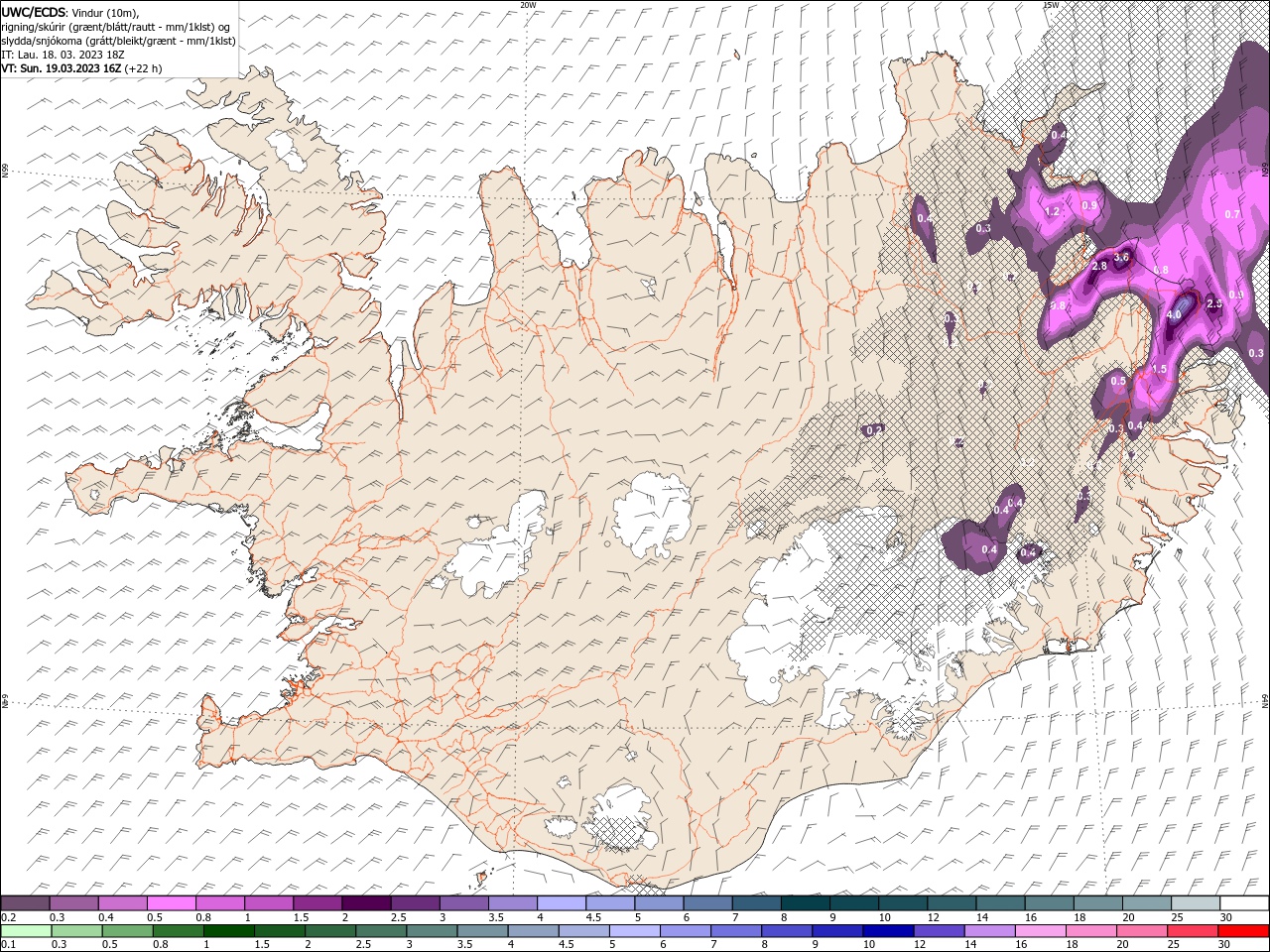The height and width of the screenshot is (952, 1270).
Task: Click the 12 label on the bottom legend row
Action: tap(919, 944)
